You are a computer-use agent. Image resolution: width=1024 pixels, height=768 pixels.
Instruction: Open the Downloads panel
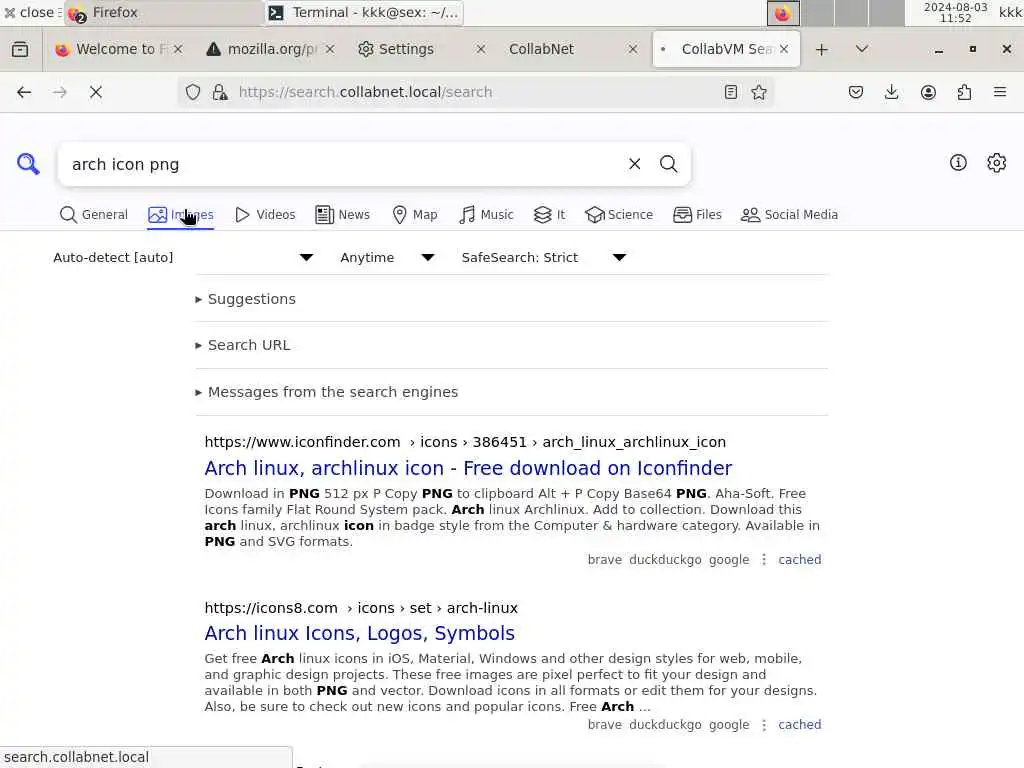[x=891, y=92]
